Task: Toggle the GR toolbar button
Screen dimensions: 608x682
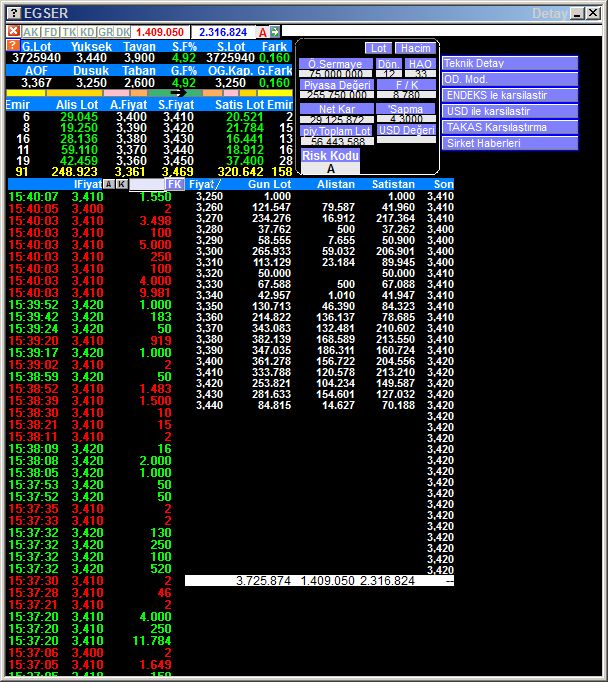Action: click(x=105, y=32)
